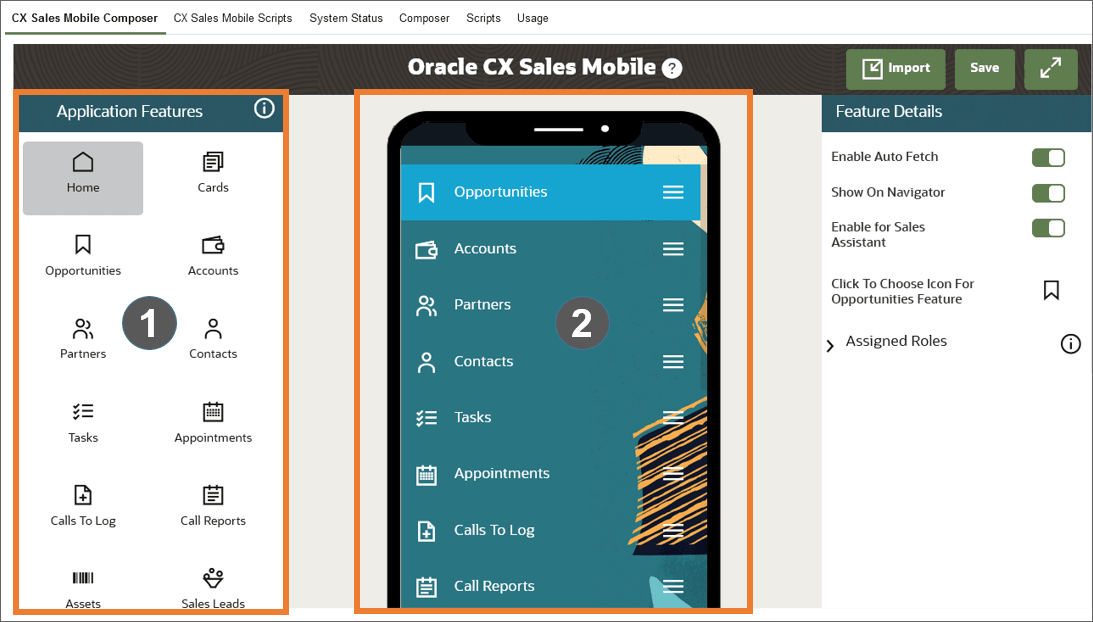
Task: Click the Application Features info icon
Action: (x=264, y=108)
